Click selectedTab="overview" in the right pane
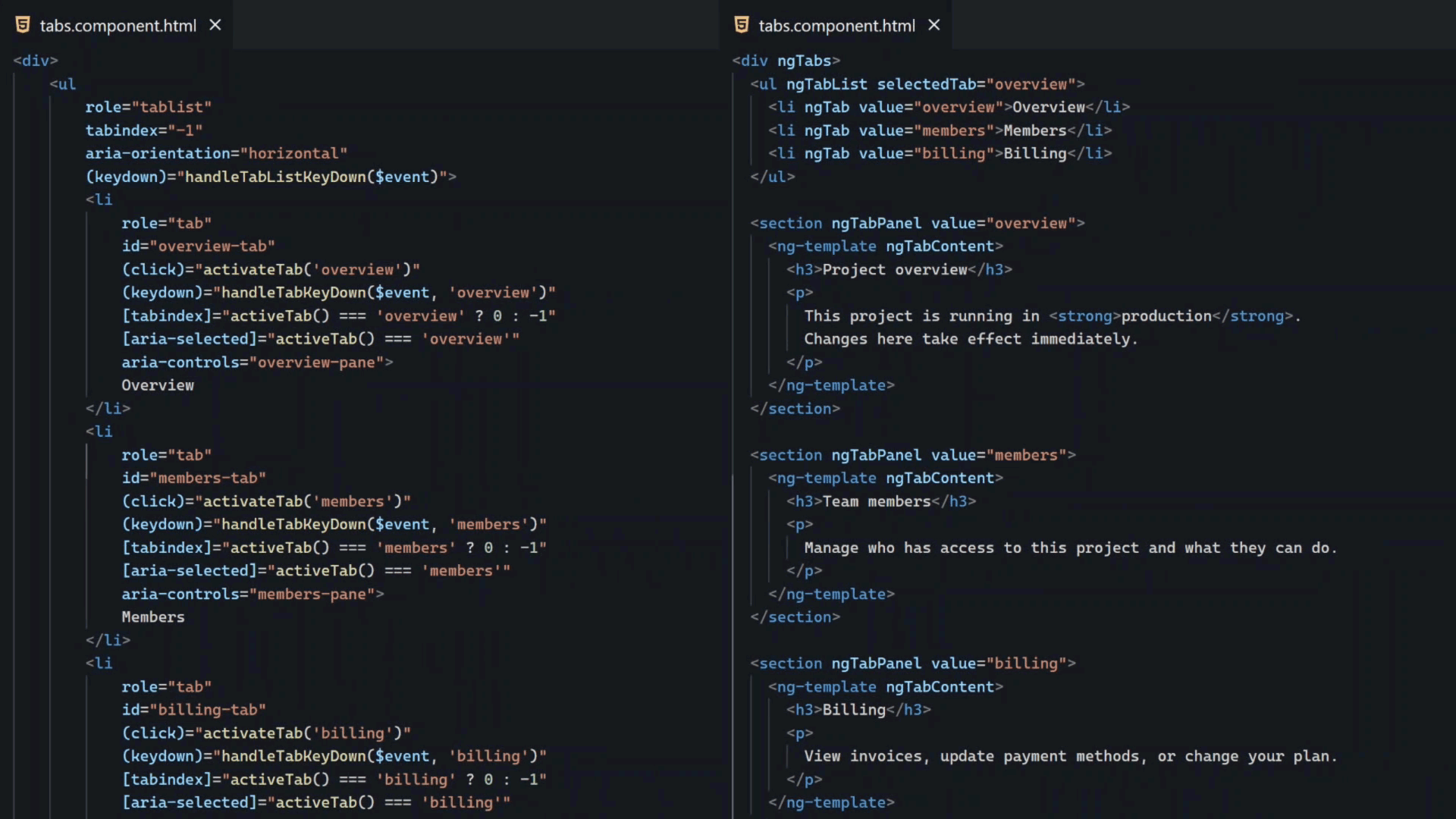Screen dimensions: 1456x819 (x=981, y=83)
